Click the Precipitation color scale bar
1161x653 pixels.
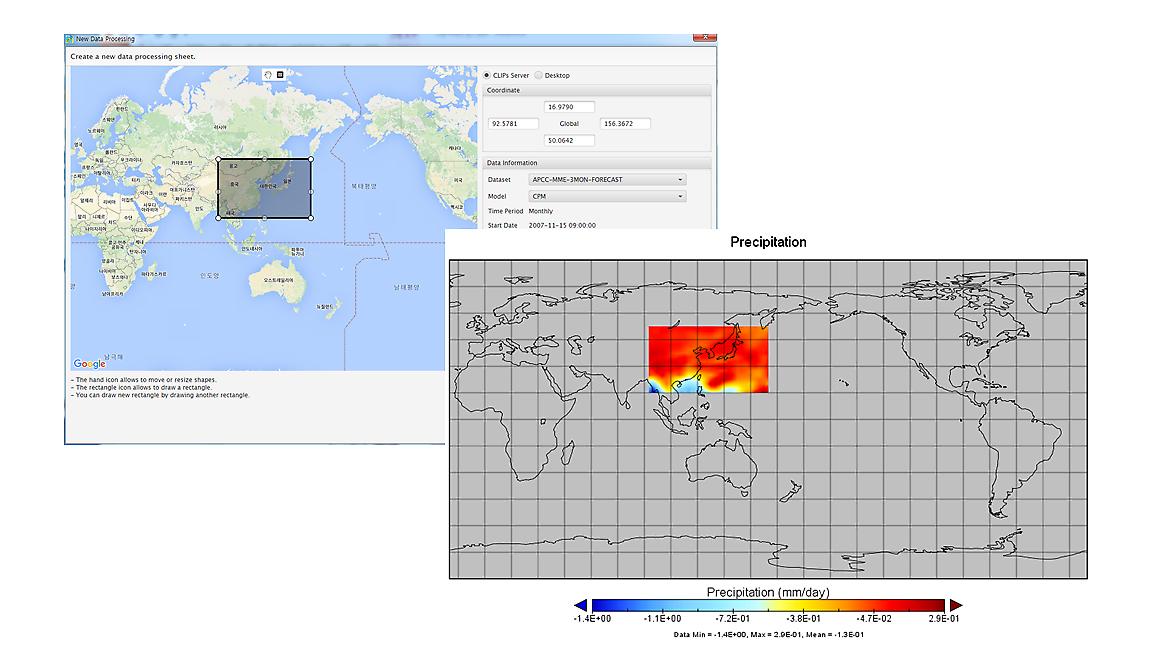[x=768, y=605]
